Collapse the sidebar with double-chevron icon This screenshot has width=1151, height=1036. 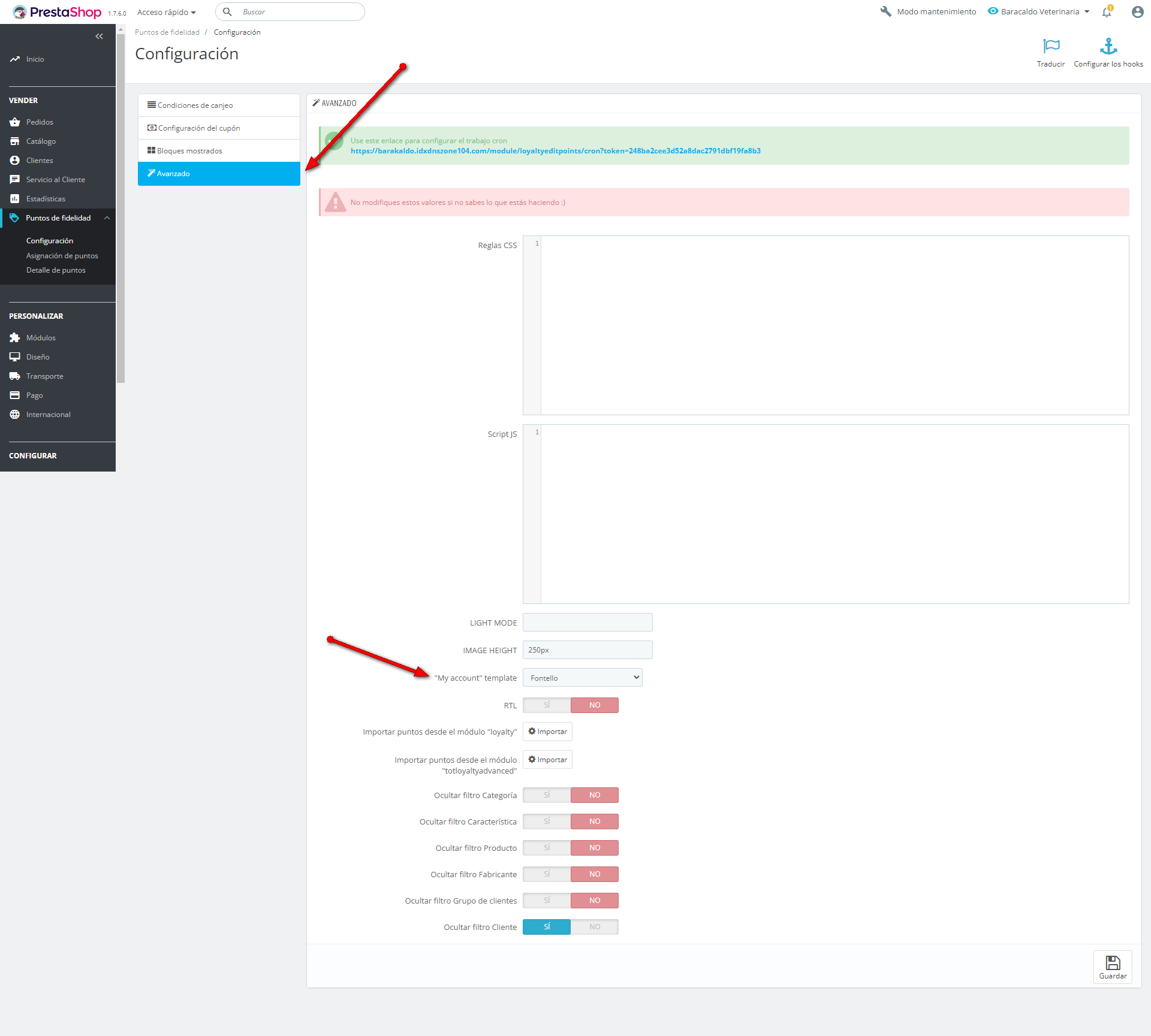coord(99,37)
